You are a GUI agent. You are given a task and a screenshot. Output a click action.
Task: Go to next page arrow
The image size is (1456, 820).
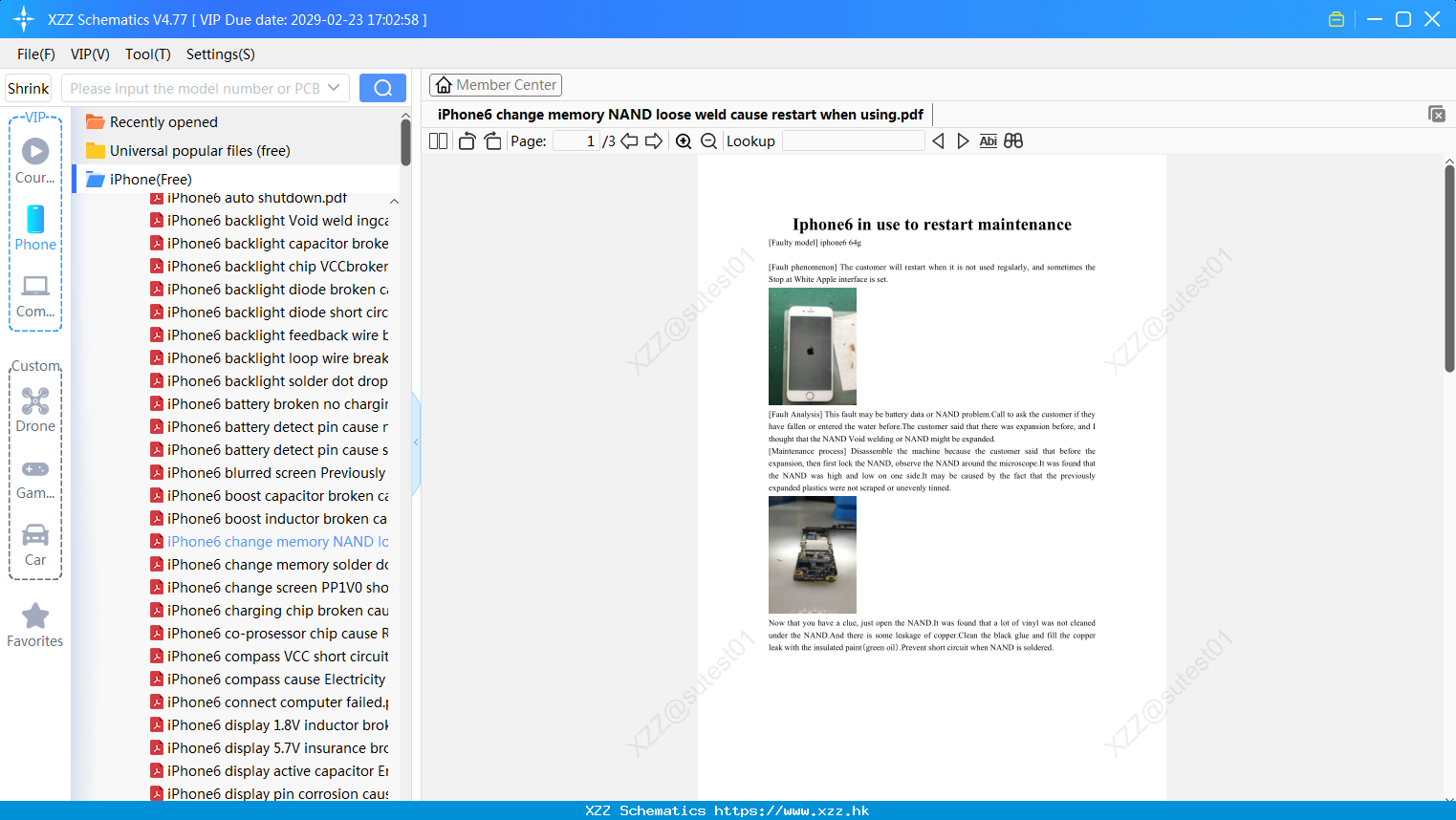654,140
